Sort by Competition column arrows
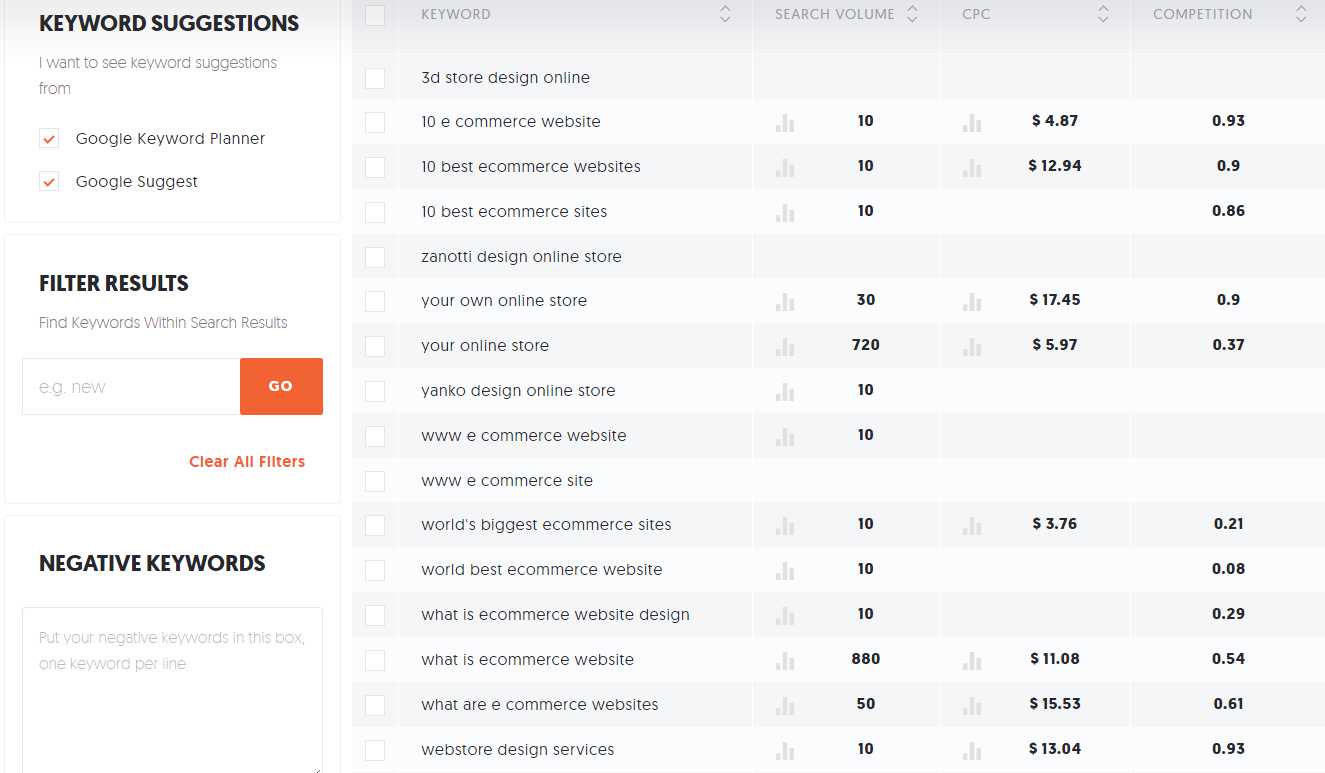Screen dimensions: 1325x773 point(1300,14)
